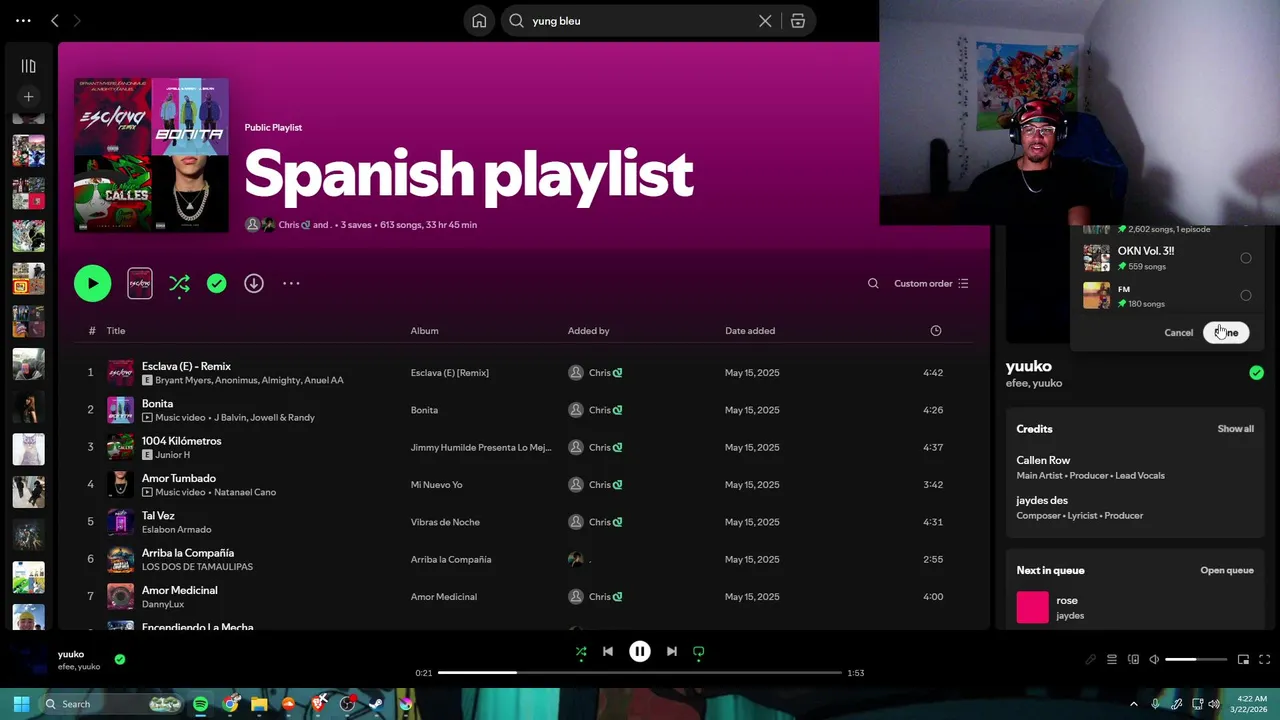Adjust the volume slider
This screenshot has width=1280, height=720.
(1196, 660)
